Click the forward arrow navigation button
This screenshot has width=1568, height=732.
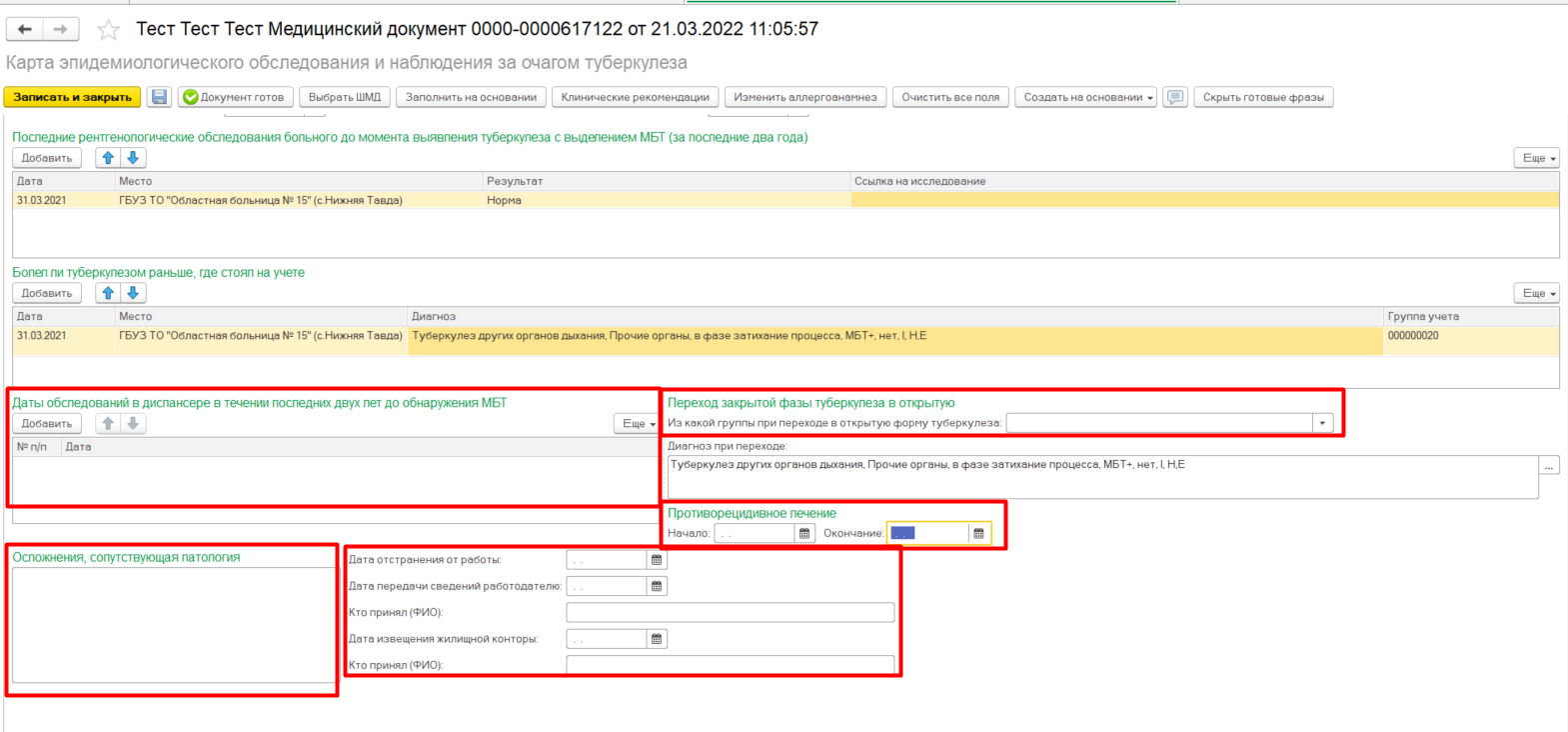(60, 30)
